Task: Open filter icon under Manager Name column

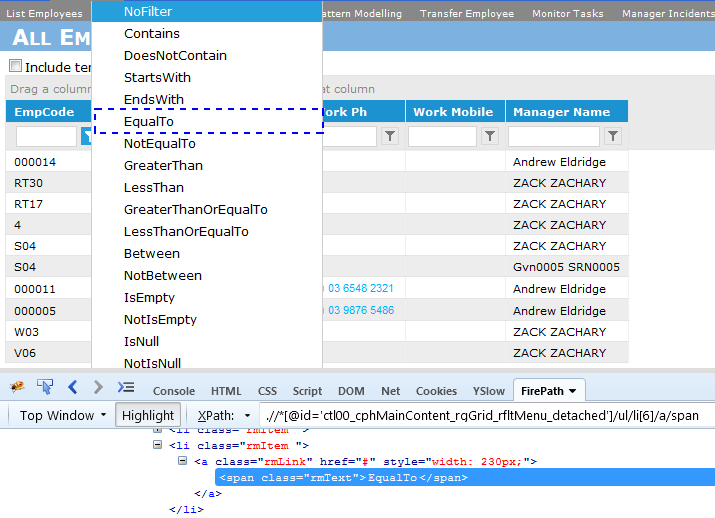Action: click(x=613, y=136)
